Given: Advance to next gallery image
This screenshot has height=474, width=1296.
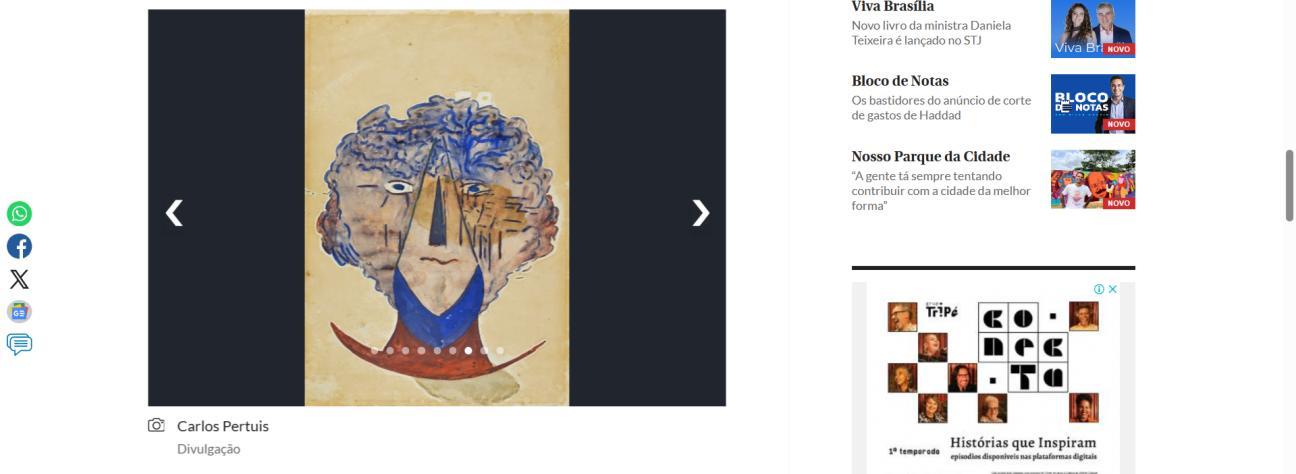Looking at the screenshot, I should click(x=700, y=212).
